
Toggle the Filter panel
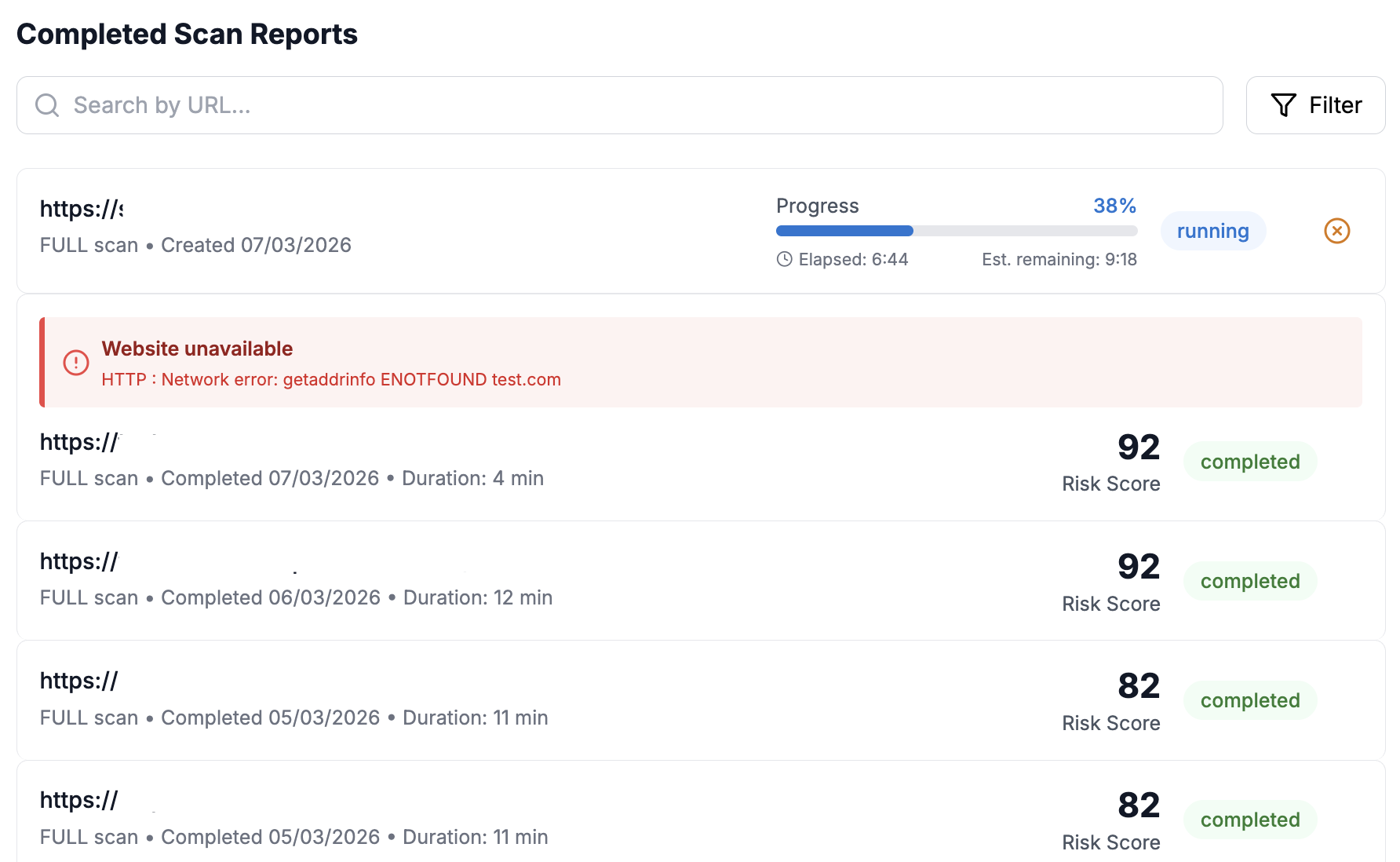[1315, 104]
